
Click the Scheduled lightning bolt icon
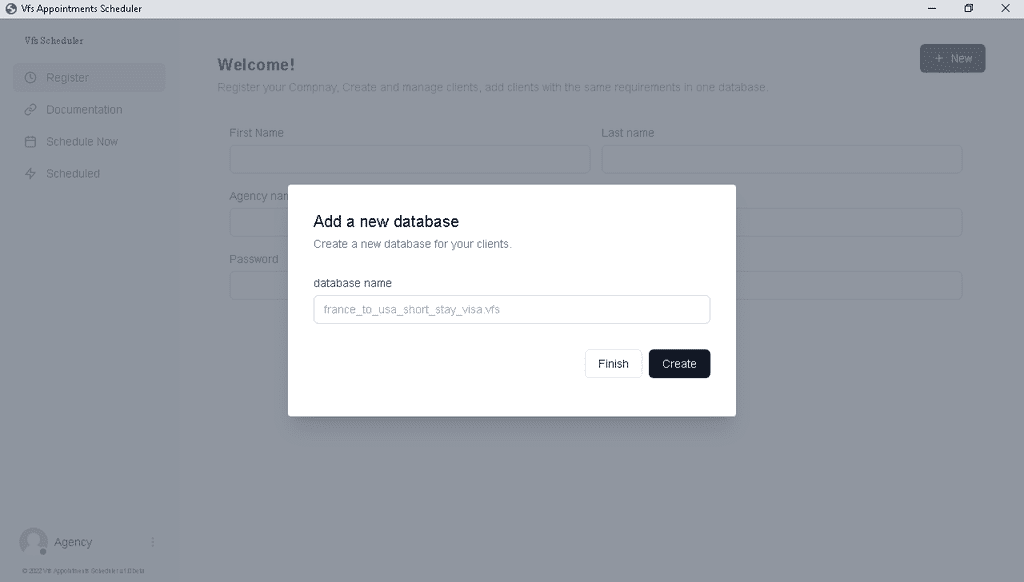pyautogui.click(x=31, y=174)
